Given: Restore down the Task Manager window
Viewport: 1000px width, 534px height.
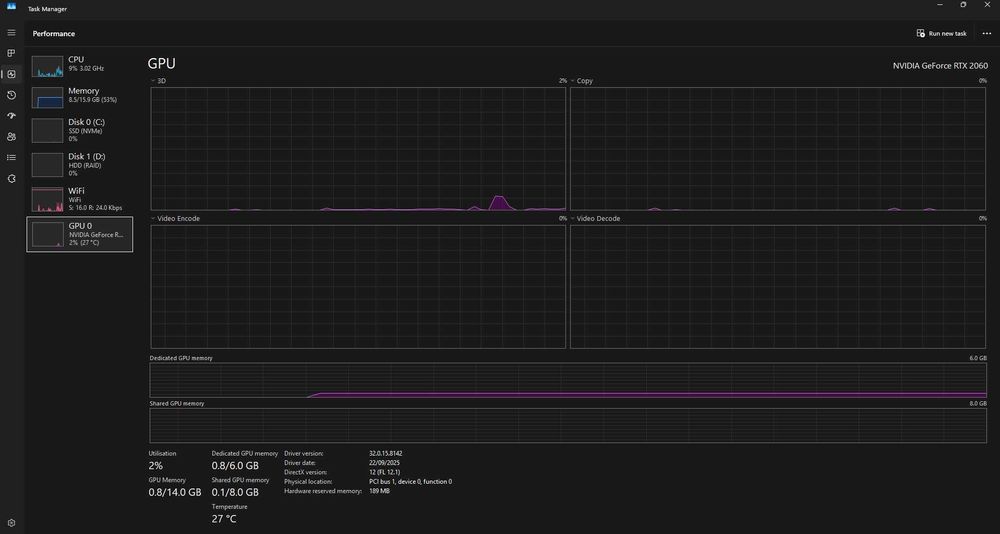Looking at the screenshot, I should [963, 5].
